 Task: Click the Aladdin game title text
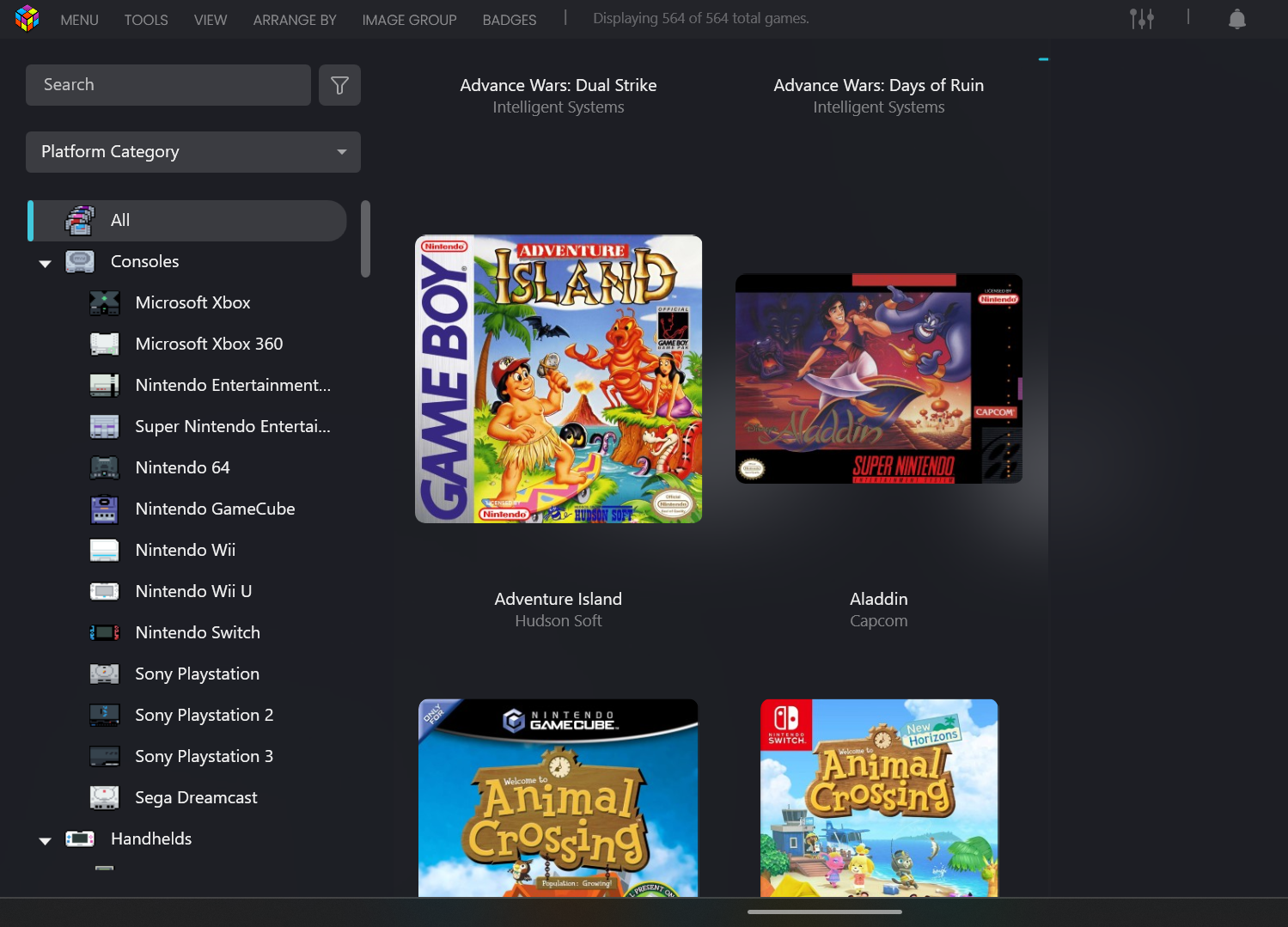click(879, 599)
